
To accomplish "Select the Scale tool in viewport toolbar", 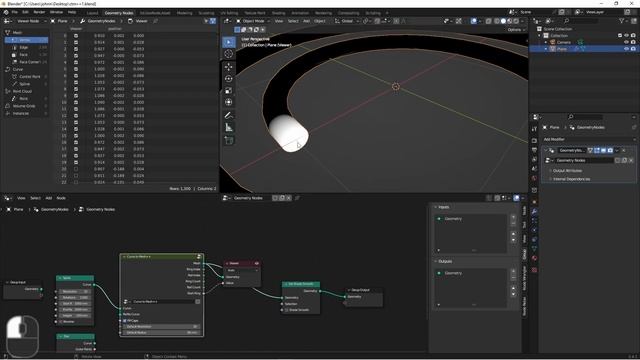I will click(x=229, y=90).
